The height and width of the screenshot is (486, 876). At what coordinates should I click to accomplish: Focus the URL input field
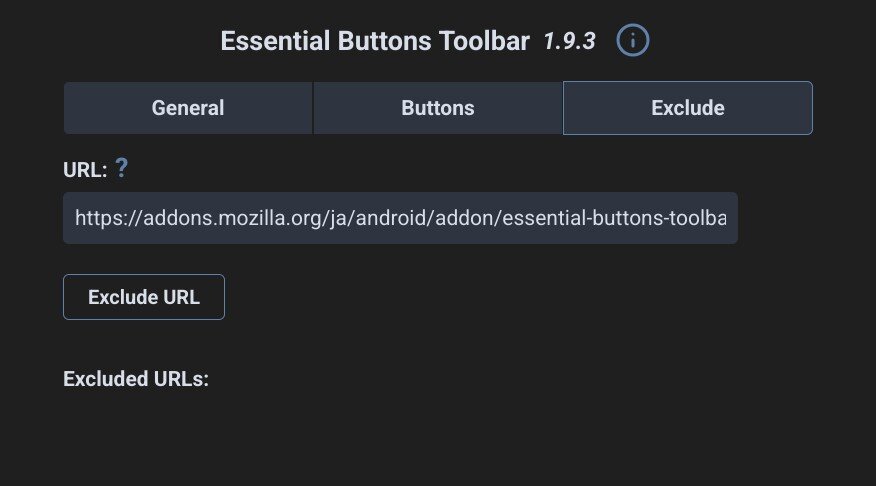click(400, 218)
